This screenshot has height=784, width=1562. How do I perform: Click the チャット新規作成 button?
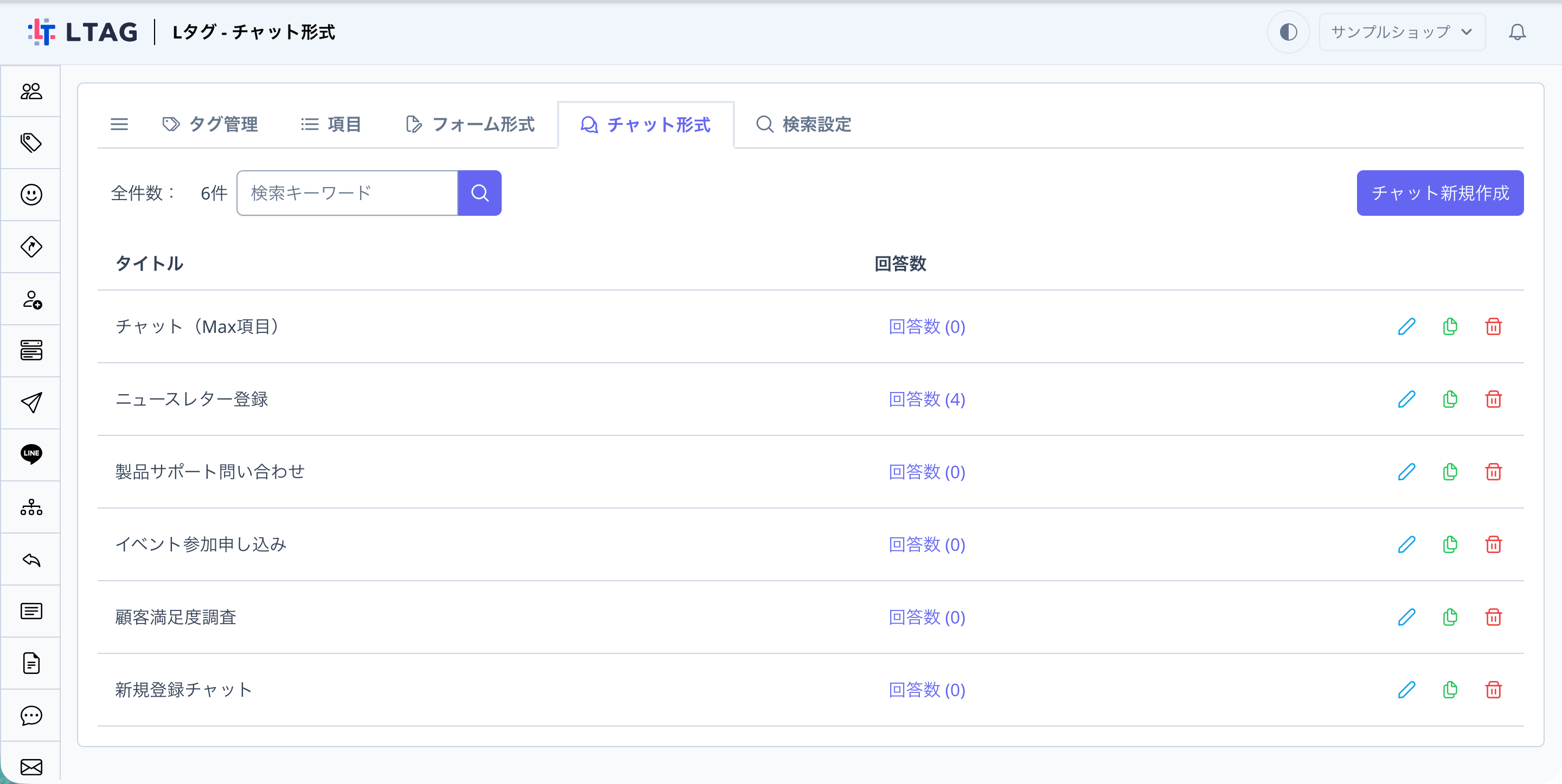tap(1439, 193)
